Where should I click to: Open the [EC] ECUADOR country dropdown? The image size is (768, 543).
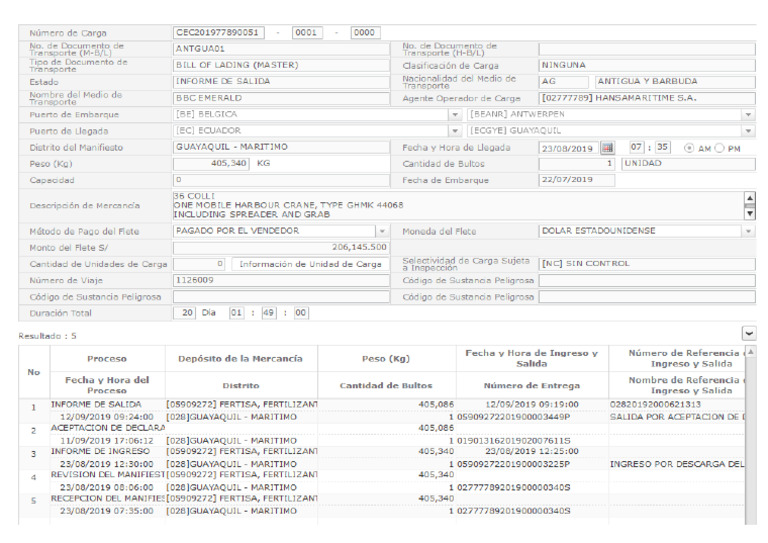coord(455,131)
